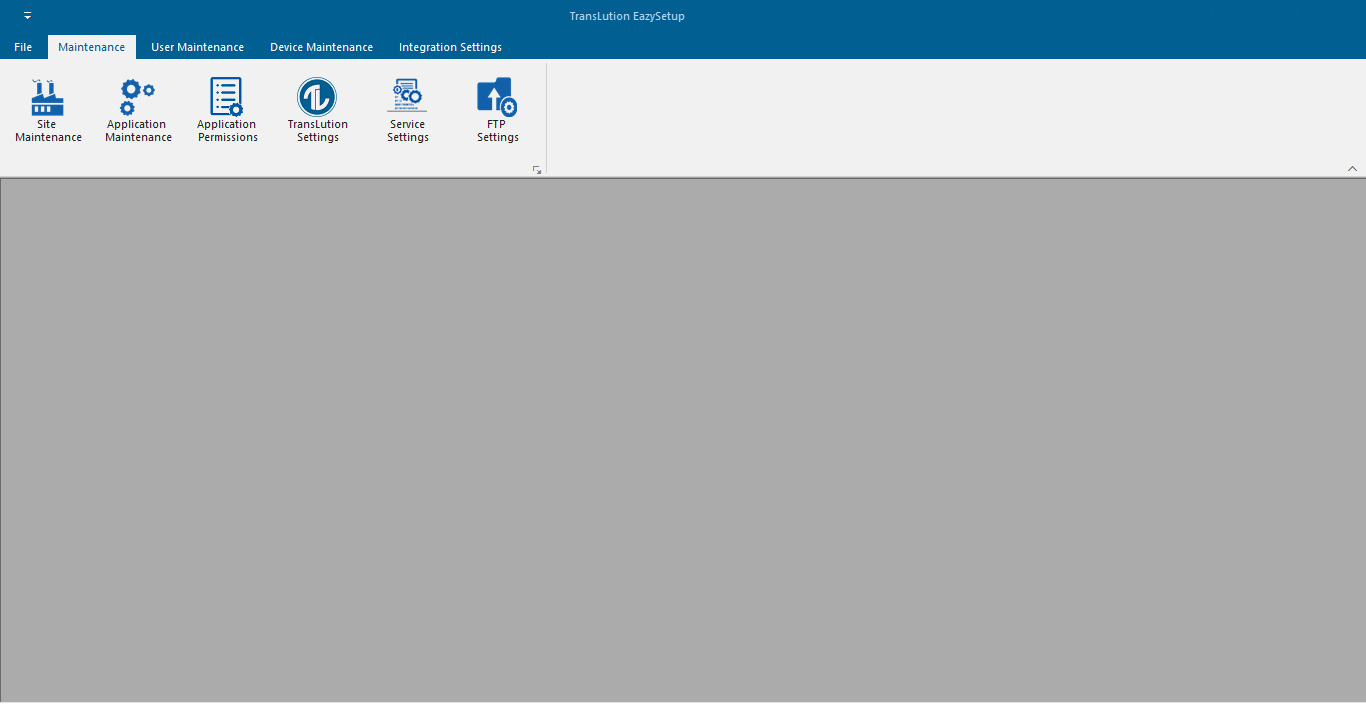Click the FTP upload folder icon
Viewport: 1366px width, 704px height.
click(497, 93)
